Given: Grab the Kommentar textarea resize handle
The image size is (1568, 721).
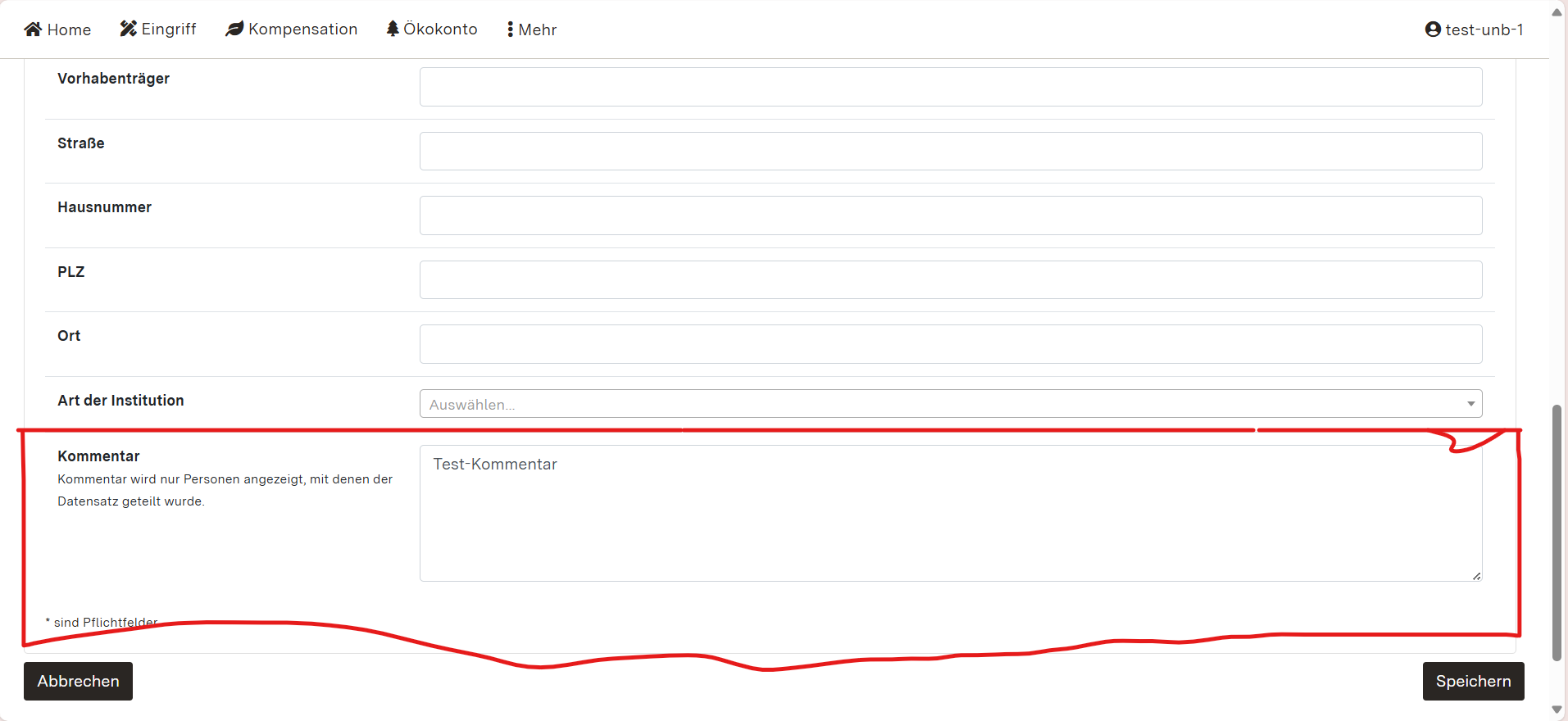Looking at the screenshot, I should pyautogui.click(x=1476, y=576).
